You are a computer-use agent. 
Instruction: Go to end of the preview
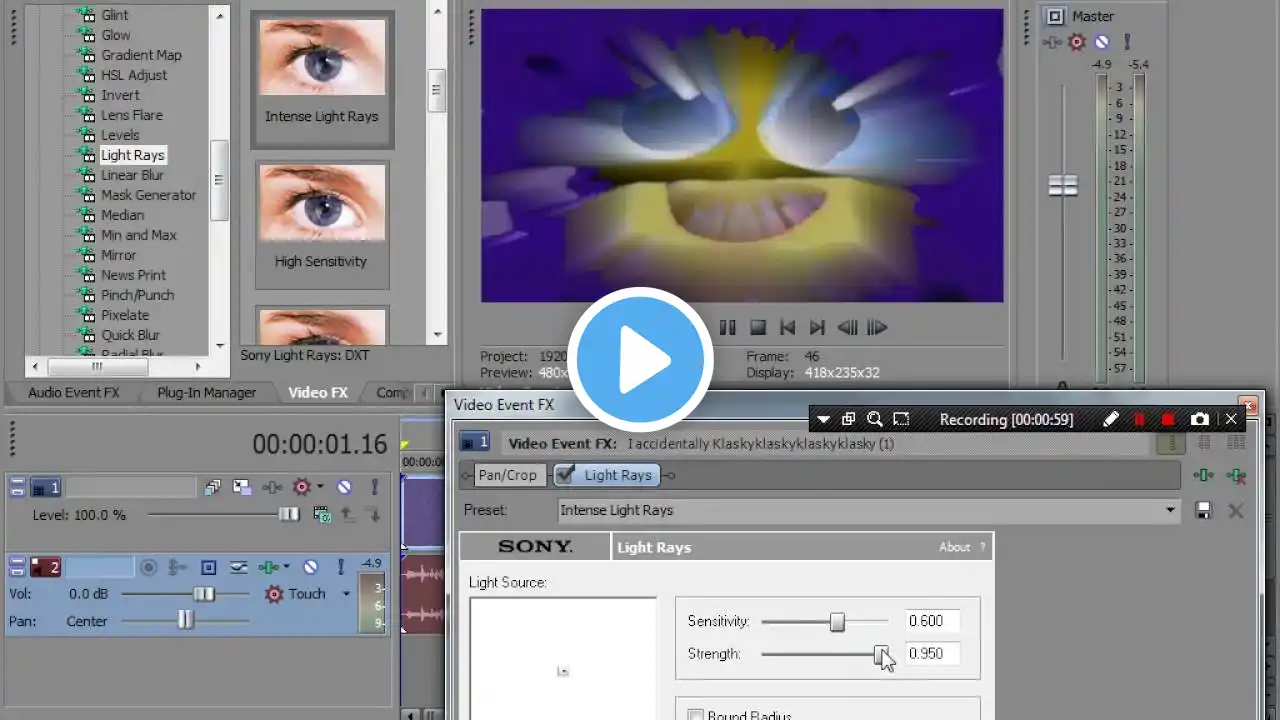pyautogui.click(x=817, y=327)
